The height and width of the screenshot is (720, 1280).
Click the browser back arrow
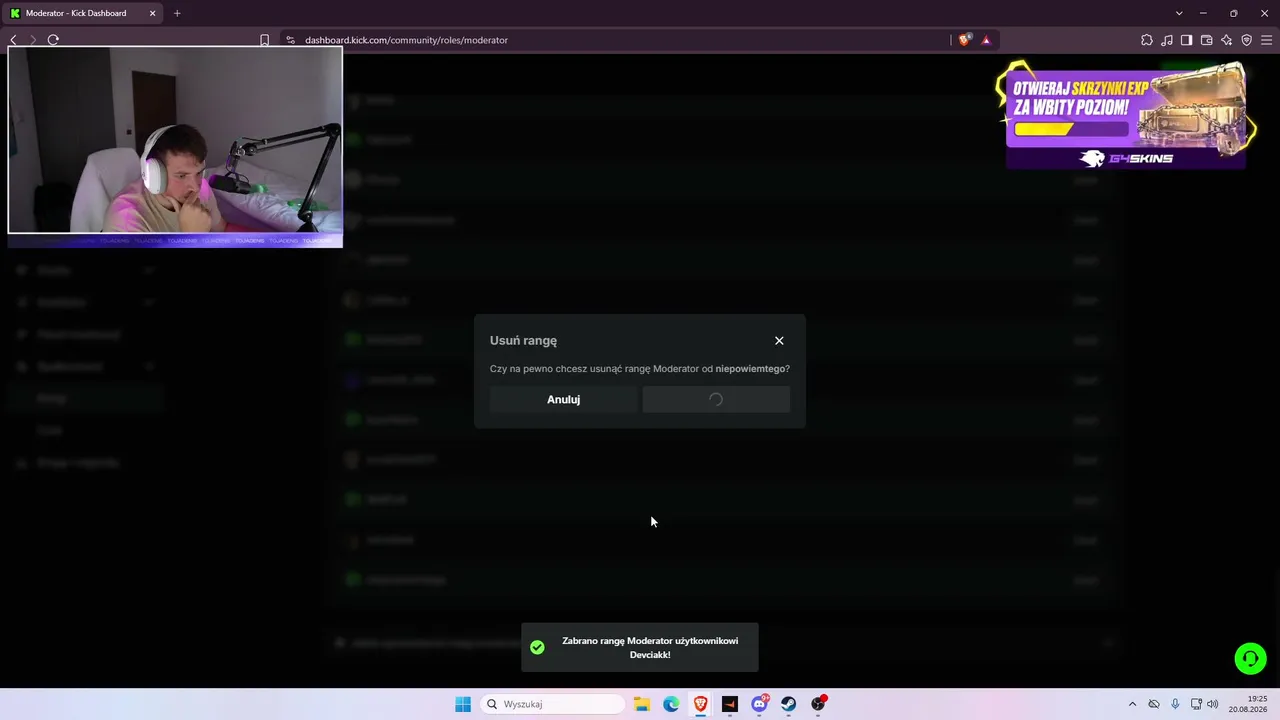point(13,40)
